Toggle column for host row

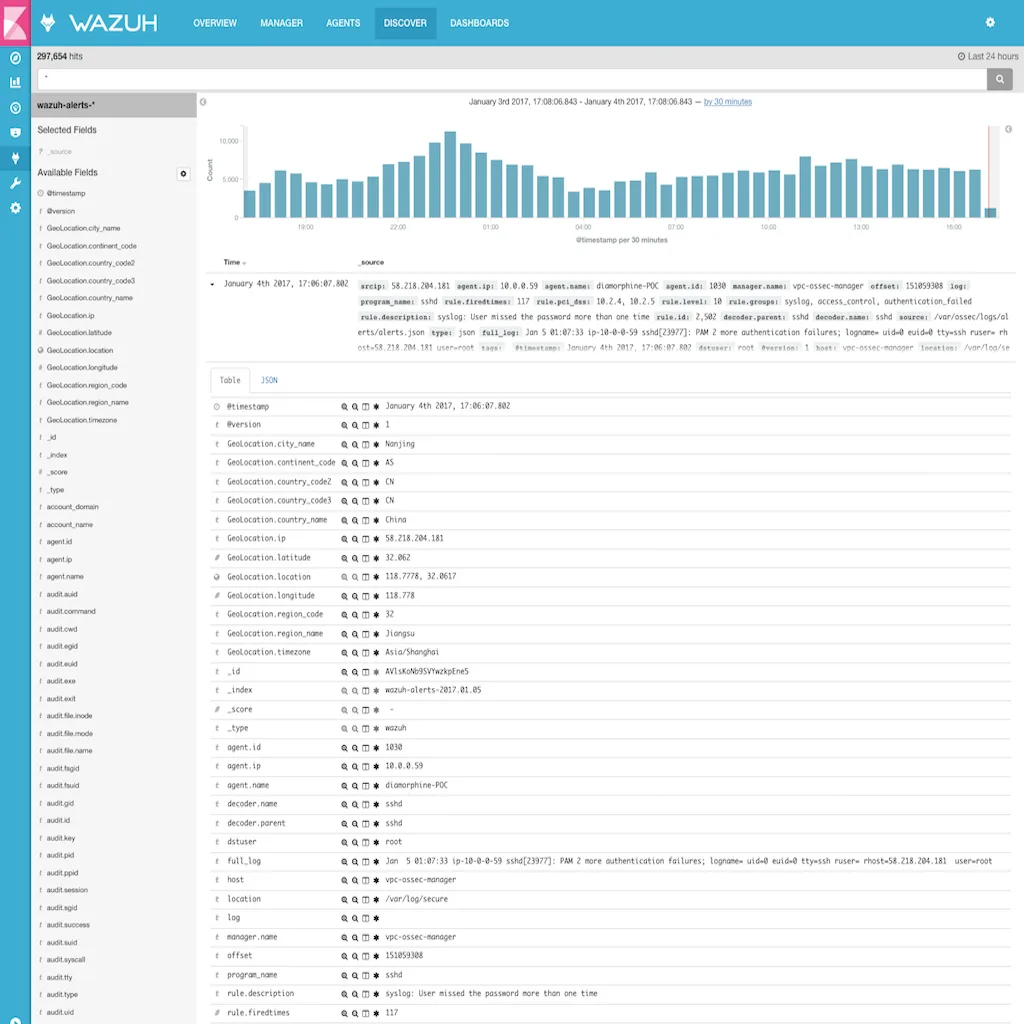pyautogui.click(x=366, y=881)
